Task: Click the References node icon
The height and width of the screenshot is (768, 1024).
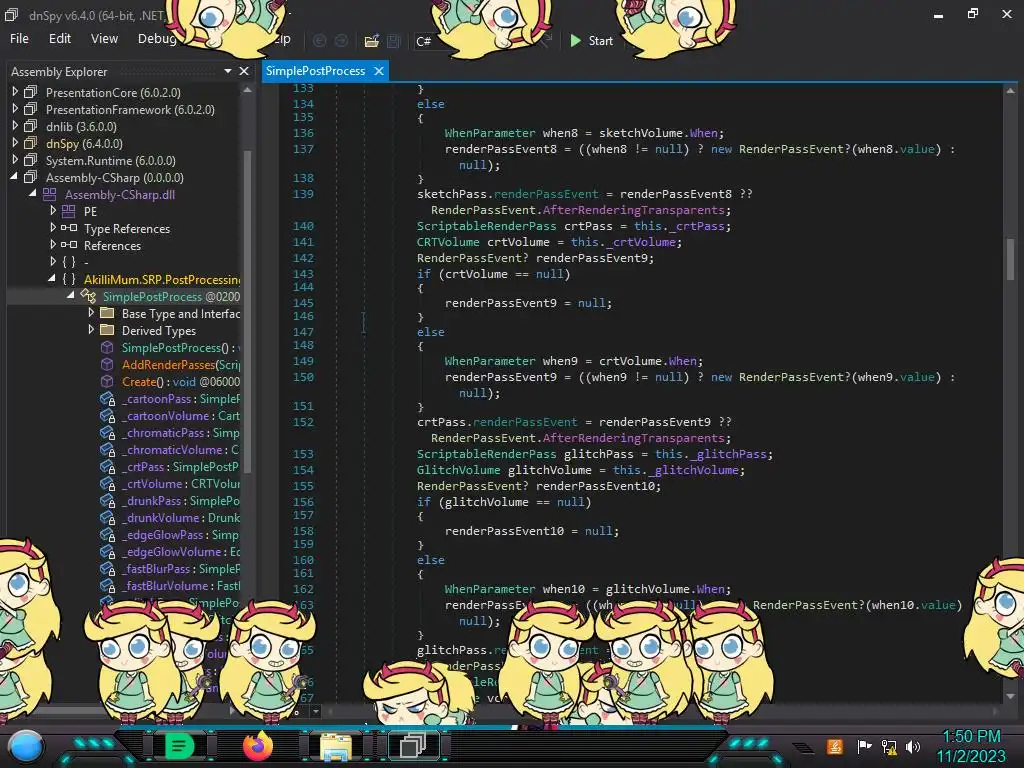Action: click(x=69, y=245)
